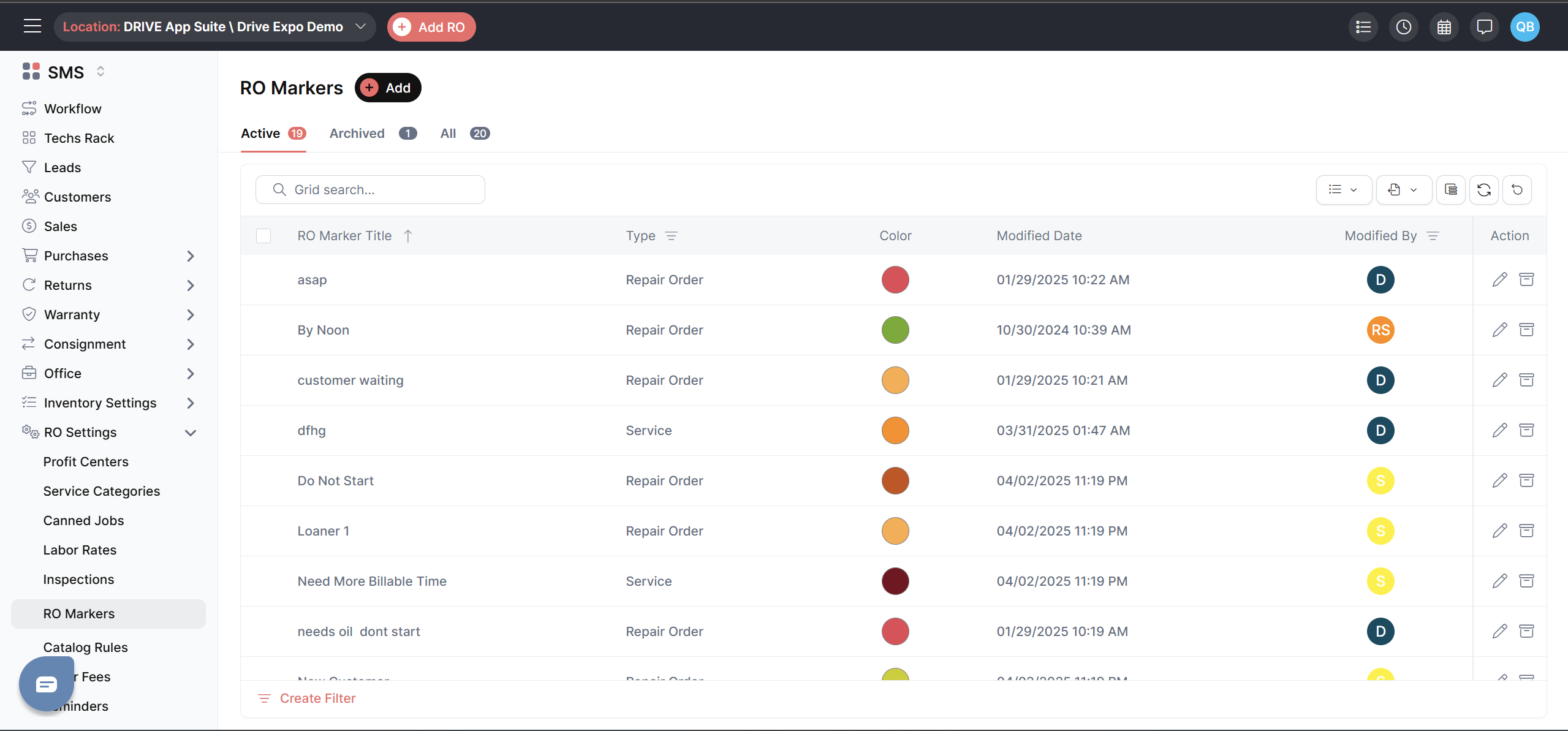Expand the Purchases sidebar menu
Image resolution: width=1568 pixels, height=731 pixels.
(x=190, y=256)
